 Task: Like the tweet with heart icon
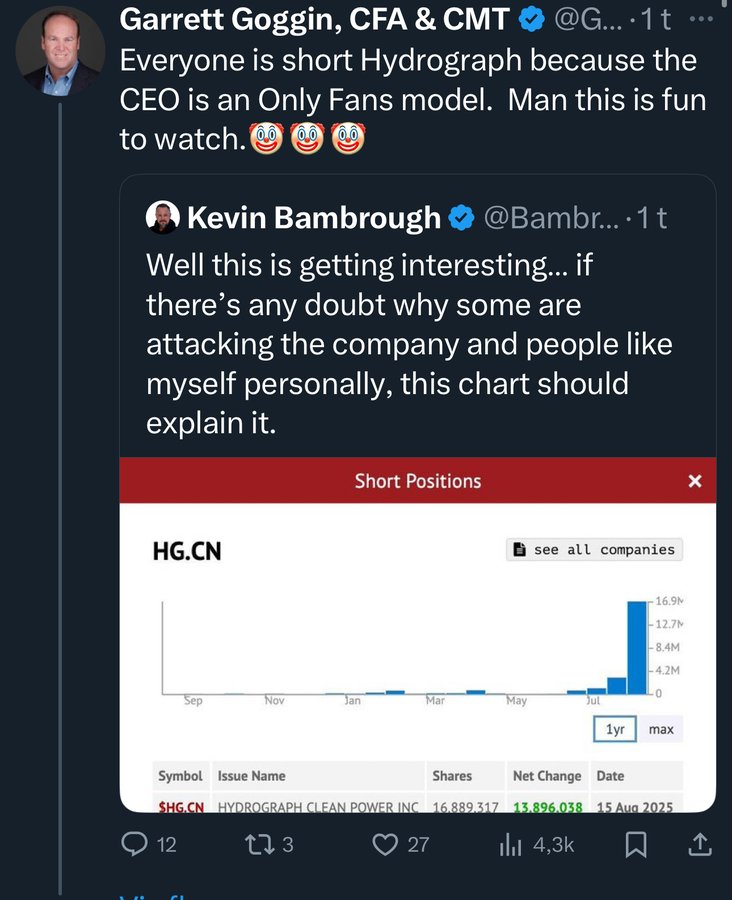point(386,845)
